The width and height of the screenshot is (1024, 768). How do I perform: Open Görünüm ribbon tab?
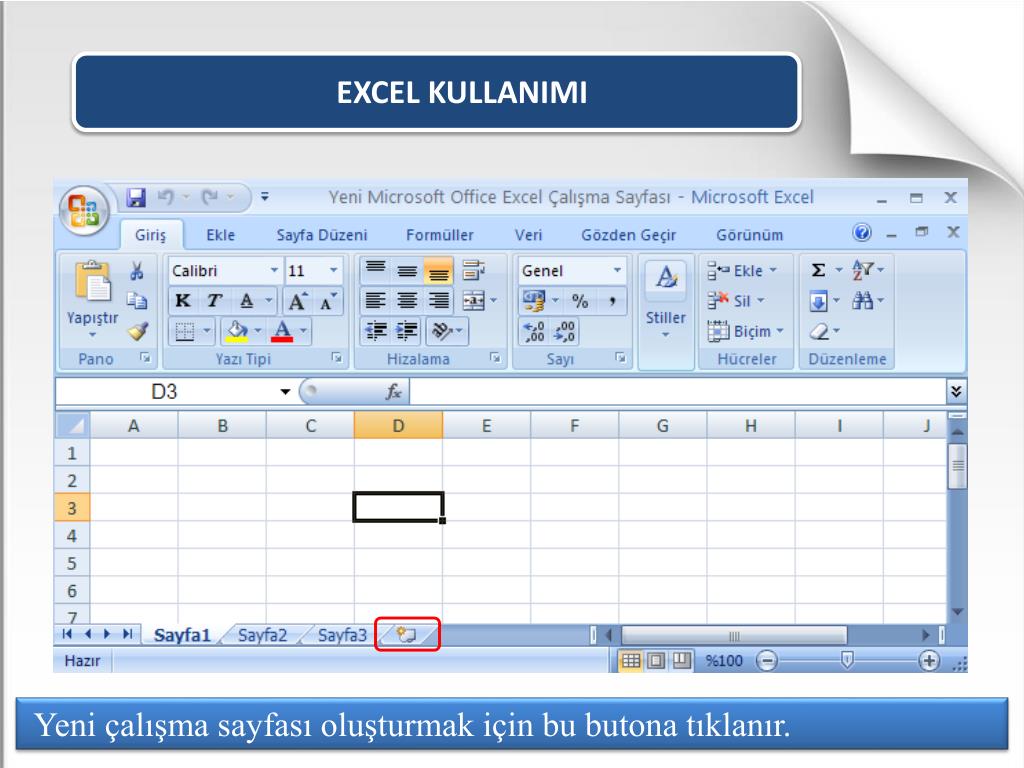pyautogui.click(x=749, y=235)
